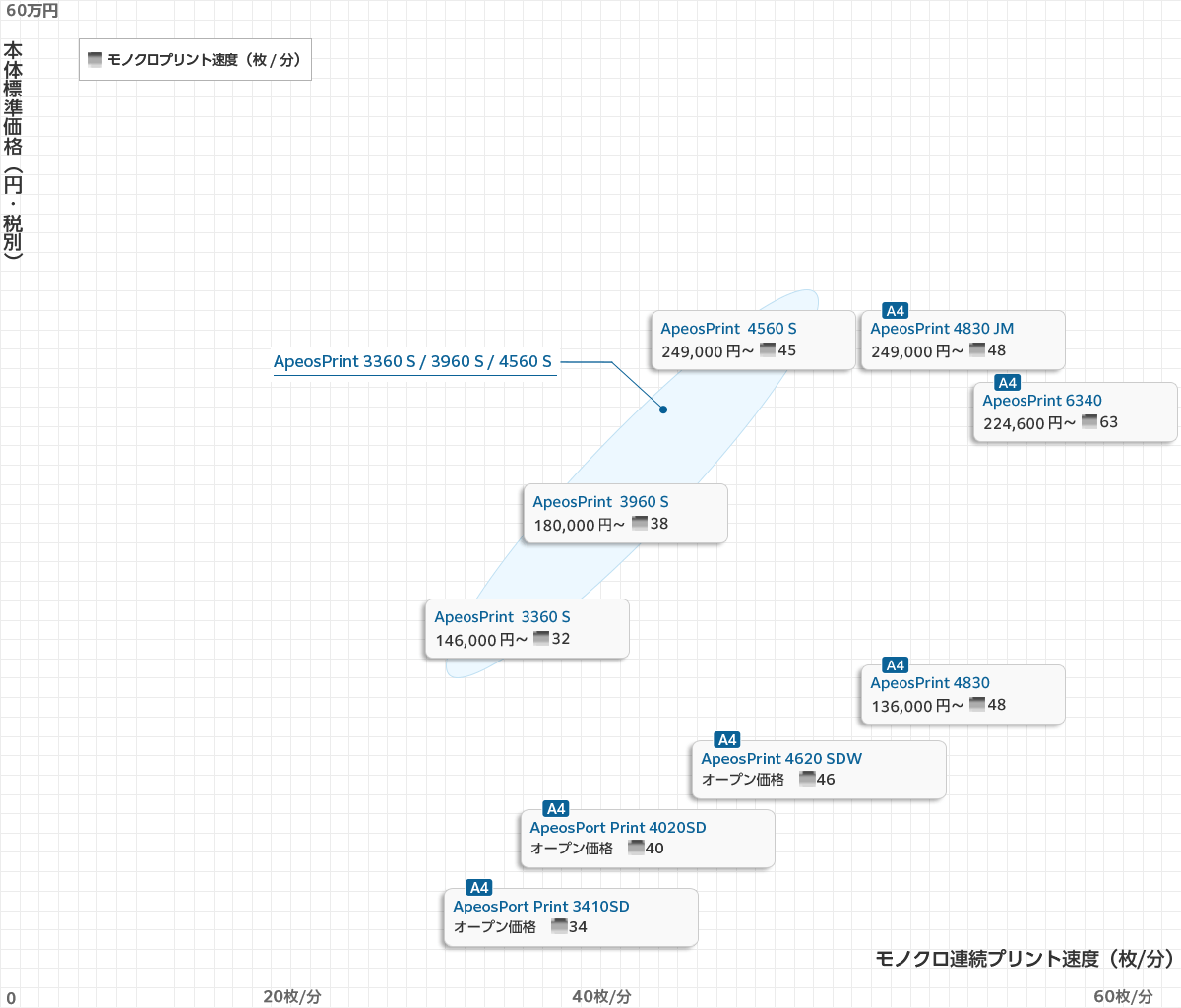
Task: Click the 249,000円〜 price on ApeosPrint 4830 JM
Action: click(917, 351)
